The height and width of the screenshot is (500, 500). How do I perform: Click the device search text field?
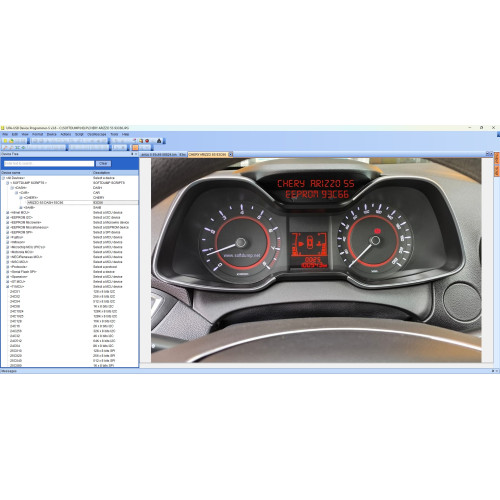[x=49, y=163]
